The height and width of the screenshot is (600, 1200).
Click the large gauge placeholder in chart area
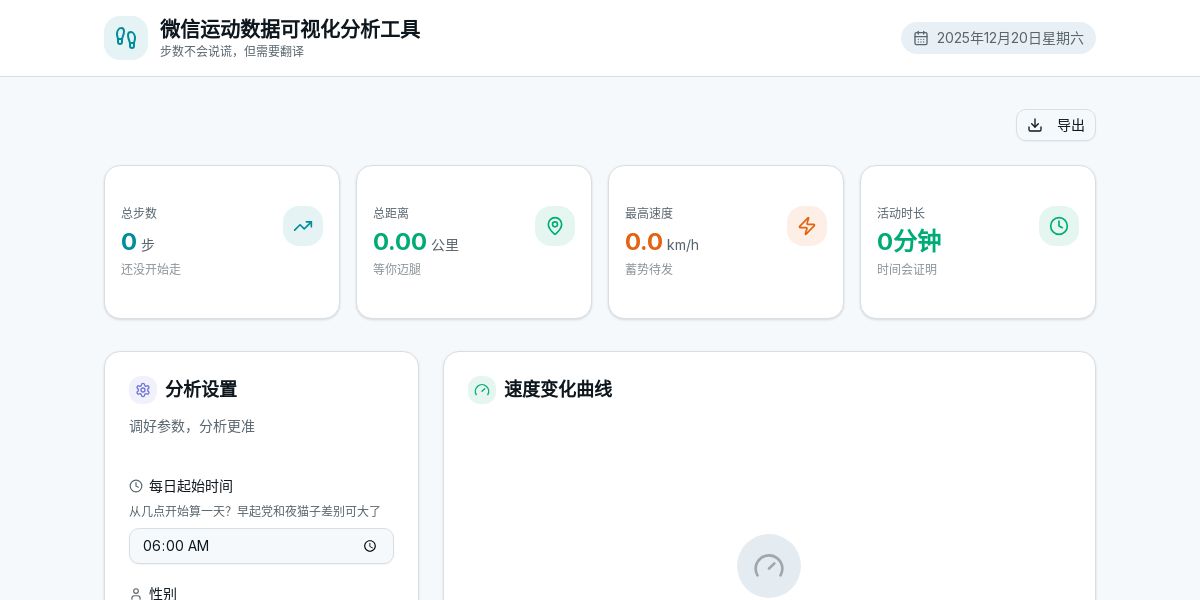(769, 566)
